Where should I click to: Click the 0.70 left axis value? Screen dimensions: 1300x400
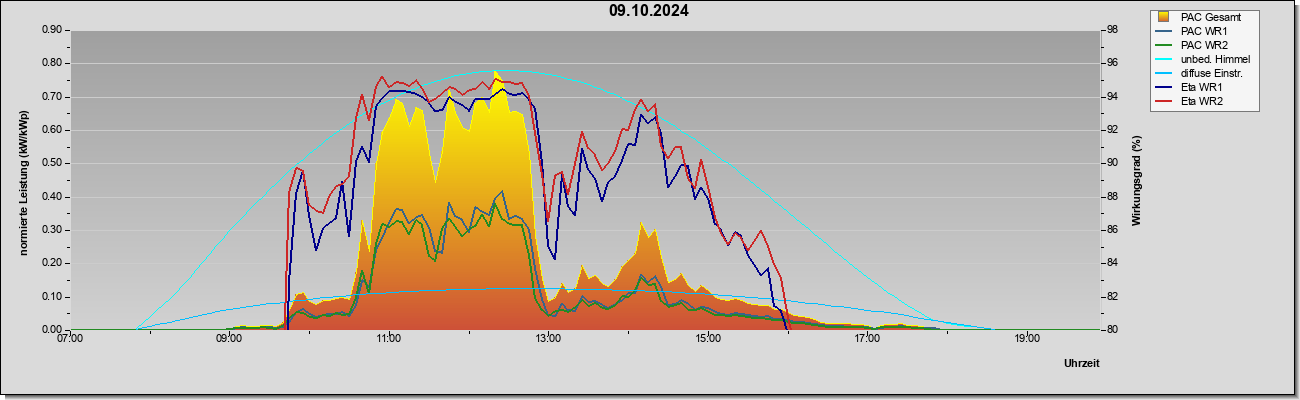click(x=52, y=97)
